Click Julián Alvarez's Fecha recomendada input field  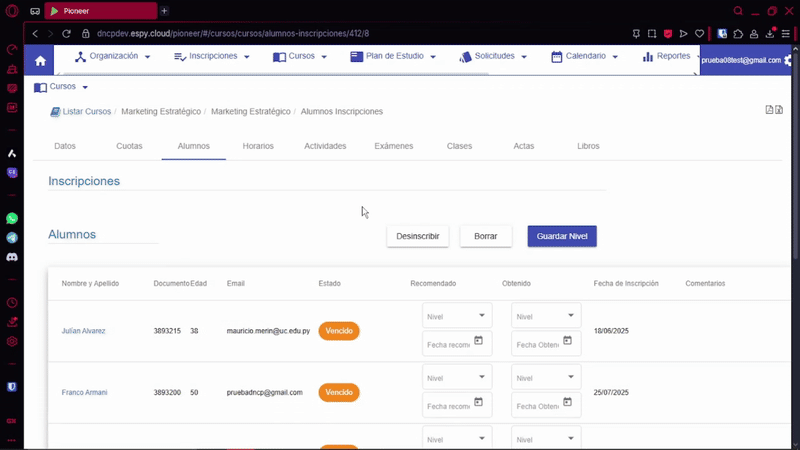point(448,345)
